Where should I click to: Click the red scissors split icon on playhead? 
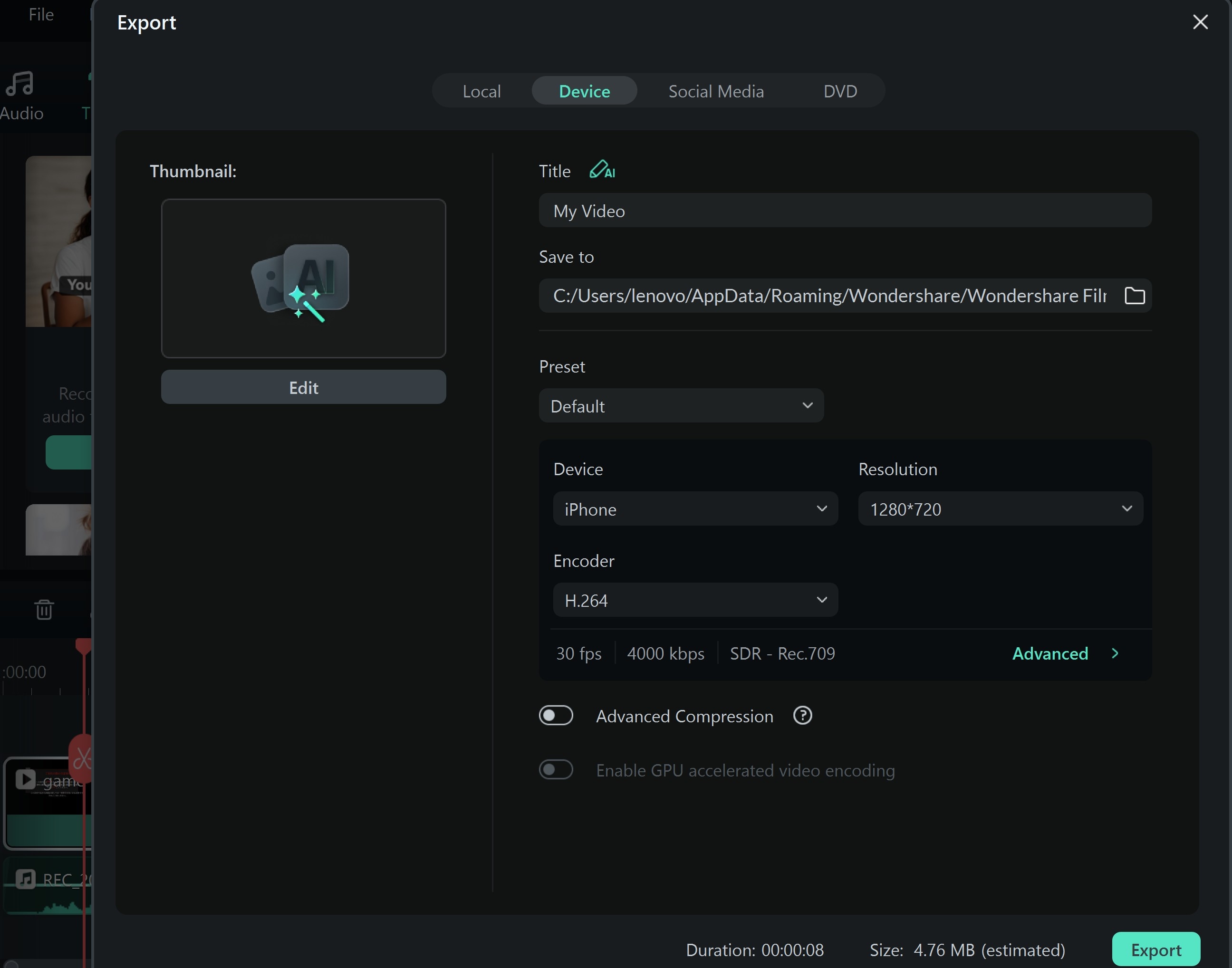82,758
